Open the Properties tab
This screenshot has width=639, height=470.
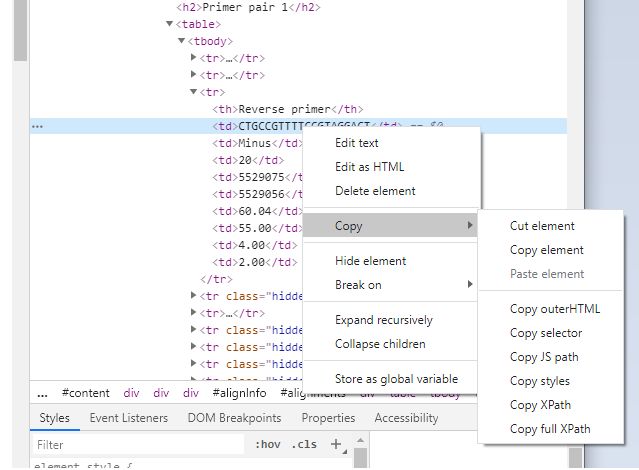click(328, 418)
